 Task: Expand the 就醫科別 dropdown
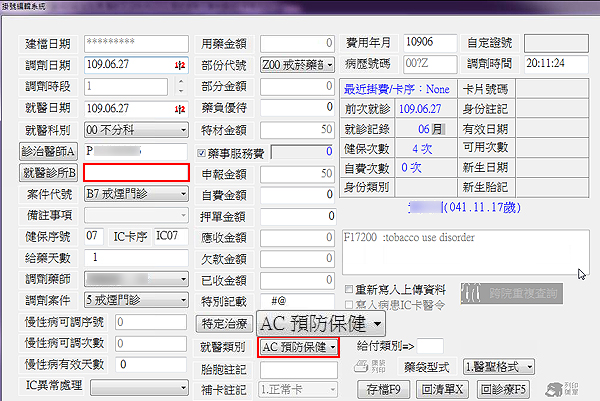point(182,130)
